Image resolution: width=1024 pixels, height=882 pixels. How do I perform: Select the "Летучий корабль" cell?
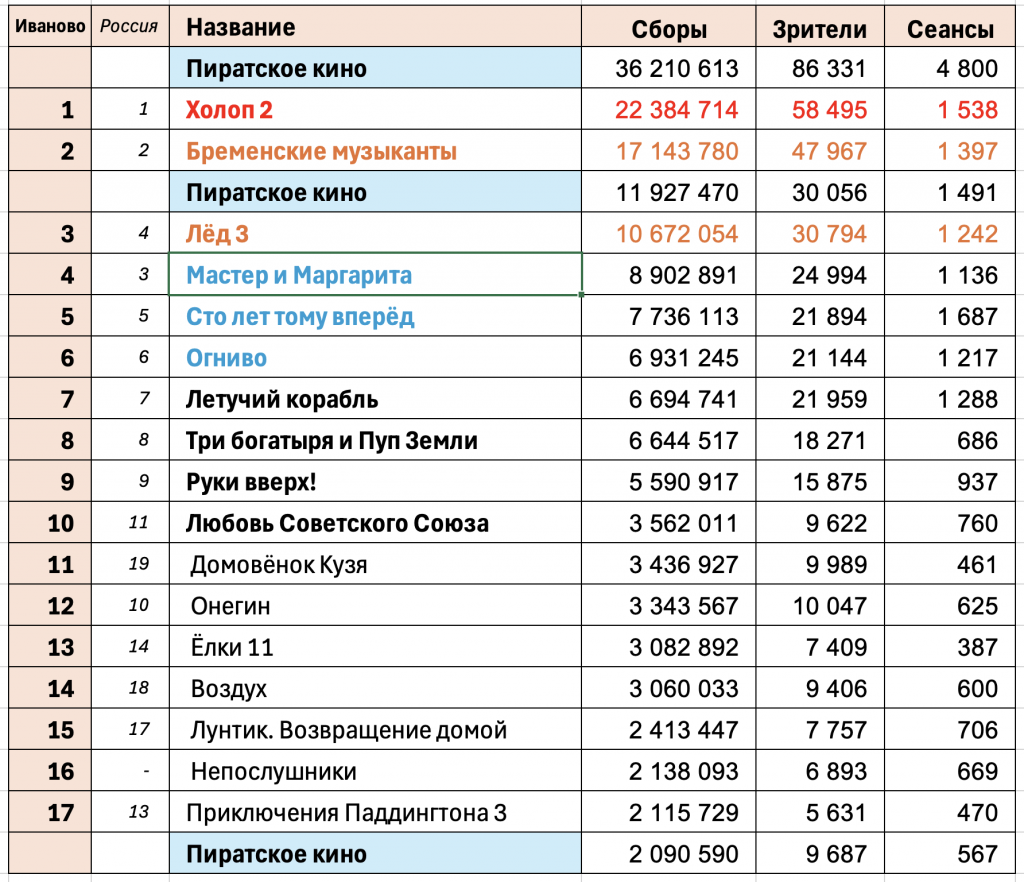(375, 399)
